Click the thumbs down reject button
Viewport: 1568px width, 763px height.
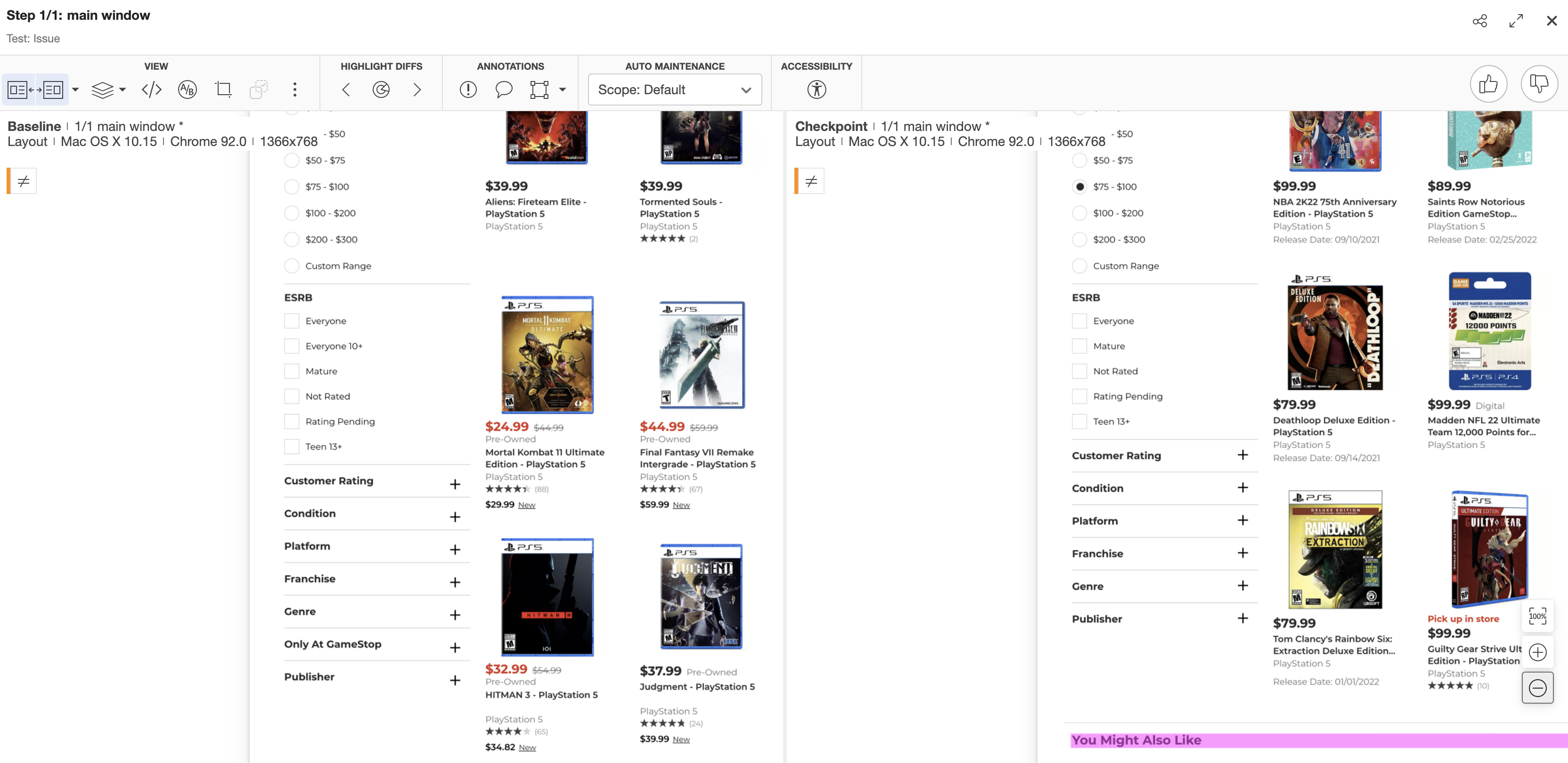[x=1539, y=84]
